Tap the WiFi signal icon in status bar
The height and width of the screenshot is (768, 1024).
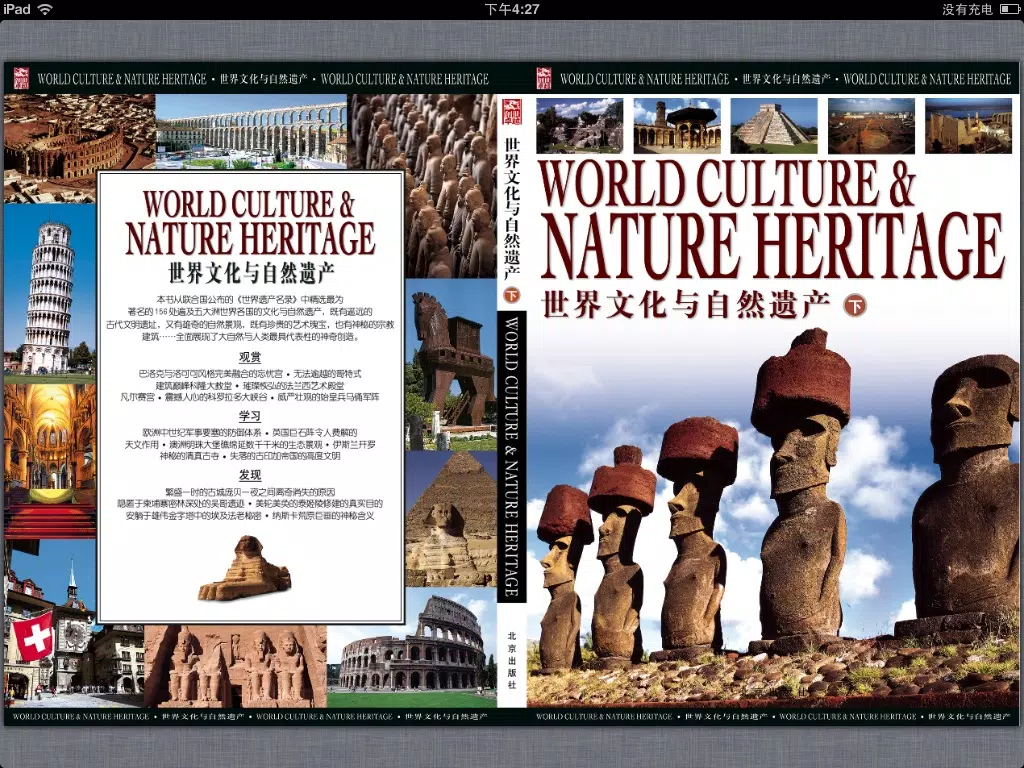[45, 9]
